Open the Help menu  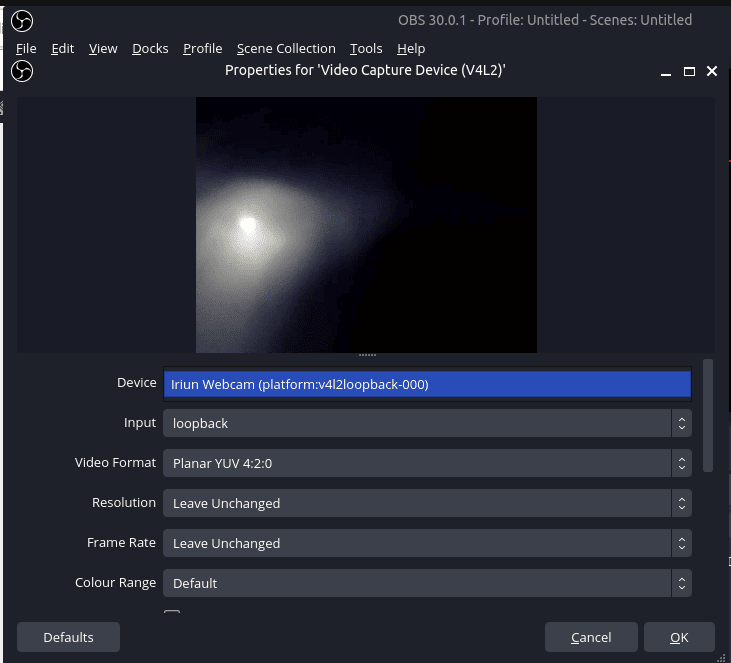pyautogui.click(x=411, y=48)
